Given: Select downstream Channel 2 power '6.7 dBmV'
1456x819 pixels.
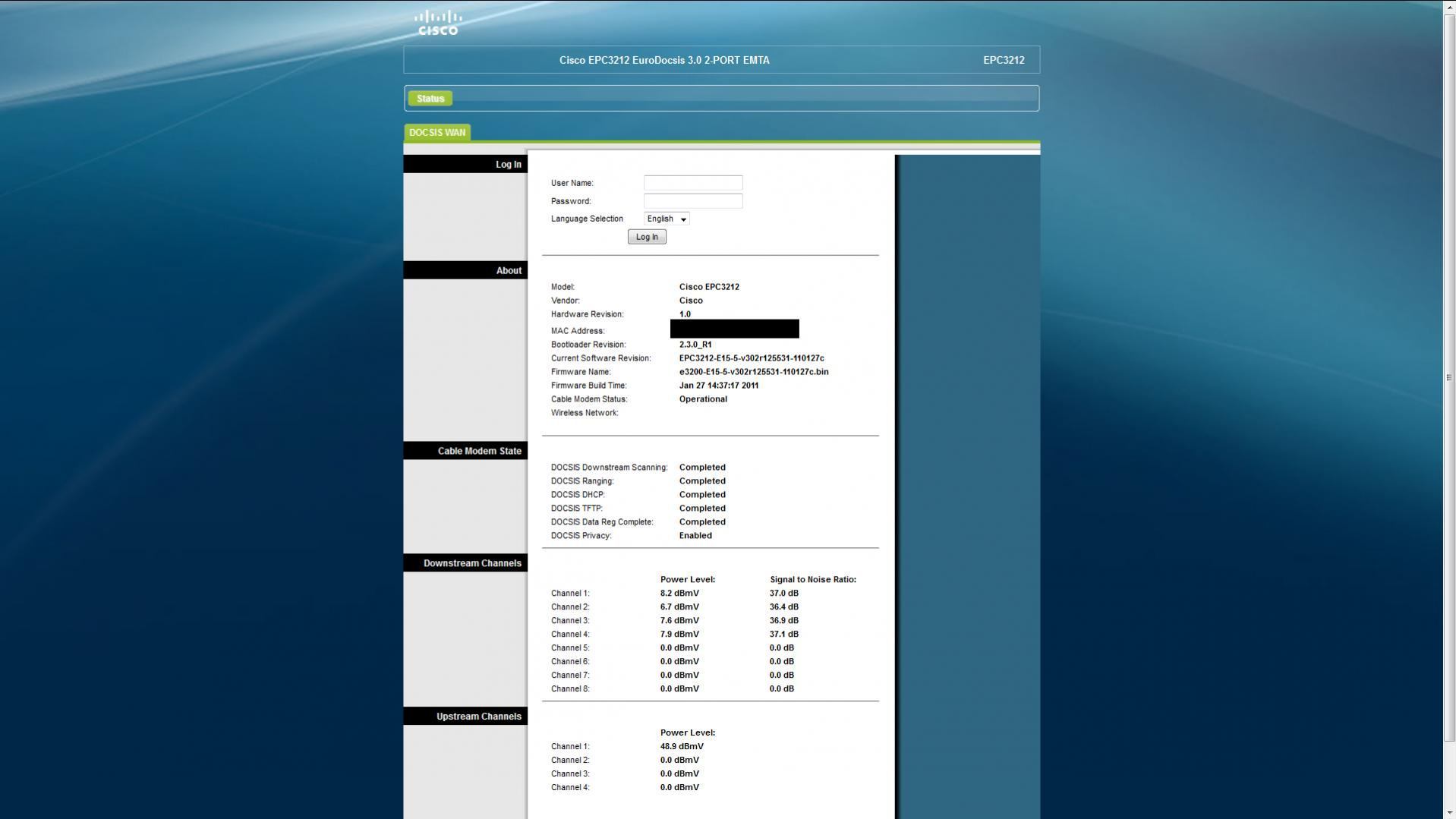Looking at the screenshot, I should (x=679, y=607).
